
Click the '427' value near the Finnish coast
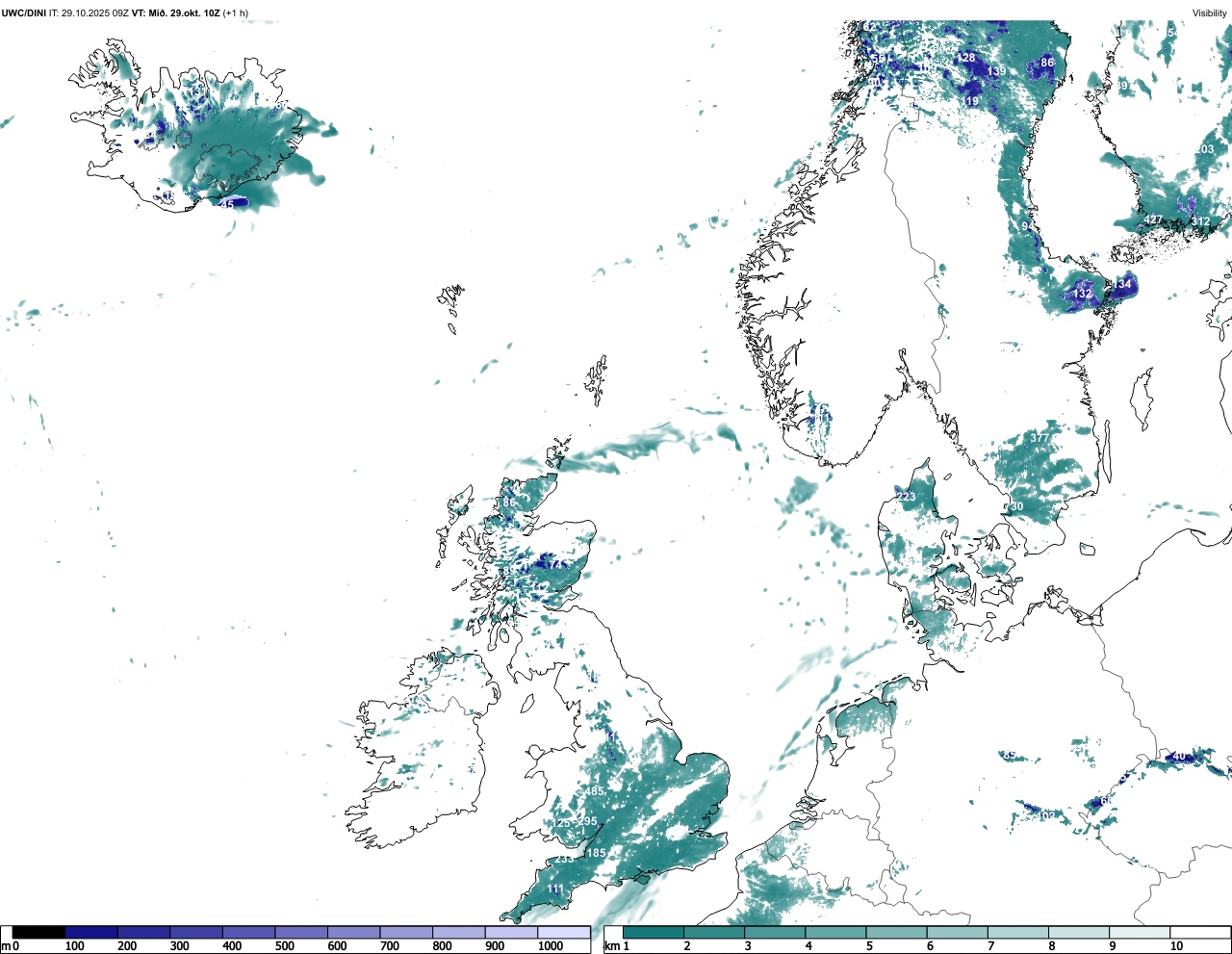[x=1152, y=219]
